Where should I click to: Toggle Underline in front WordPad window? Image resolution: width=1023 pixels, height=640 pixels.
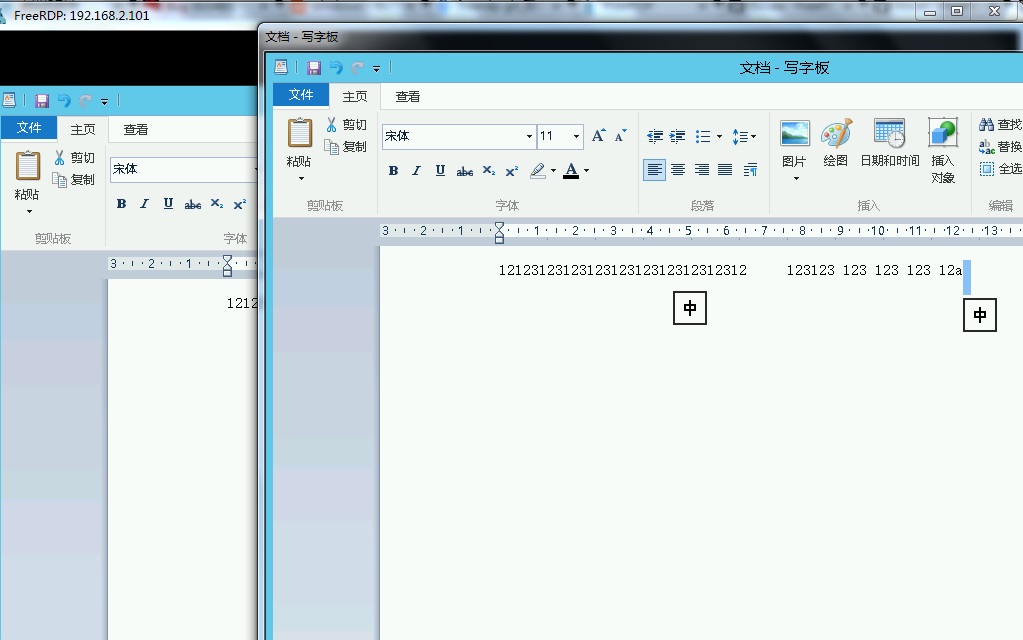(x=440, y=171)
